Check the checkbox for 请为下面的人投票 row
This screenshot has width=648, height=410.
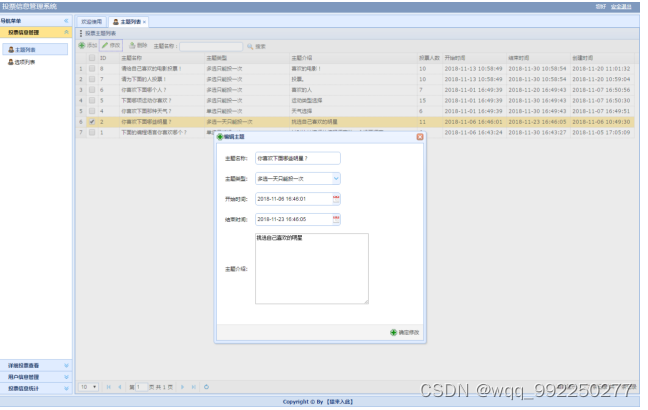pos(92,79)
